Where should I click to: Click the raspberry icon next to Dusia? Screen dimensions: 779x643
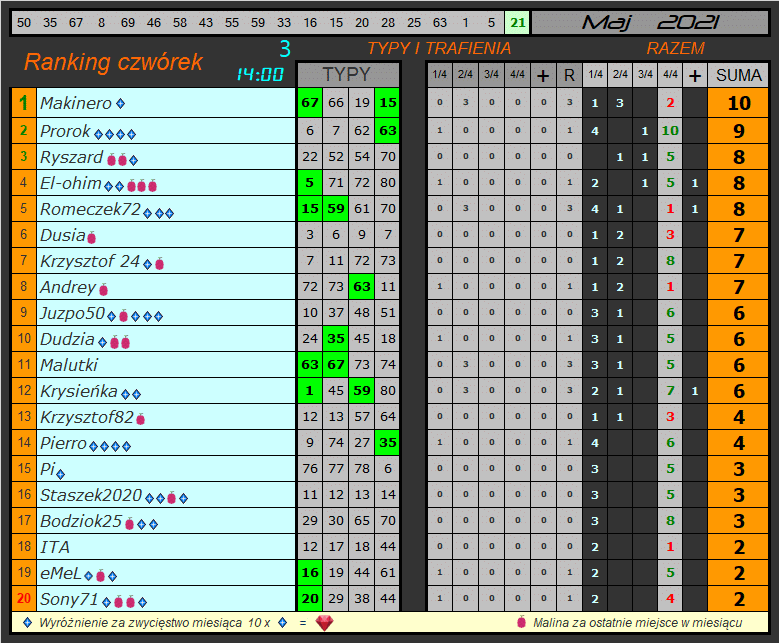pyautogui.click(x=91, y=238)
